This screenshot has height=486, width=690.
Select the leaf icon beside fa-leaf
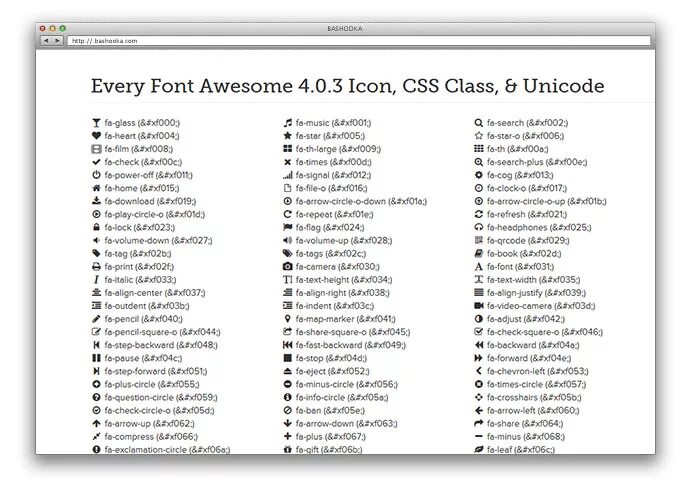click(x=479, y=449)
